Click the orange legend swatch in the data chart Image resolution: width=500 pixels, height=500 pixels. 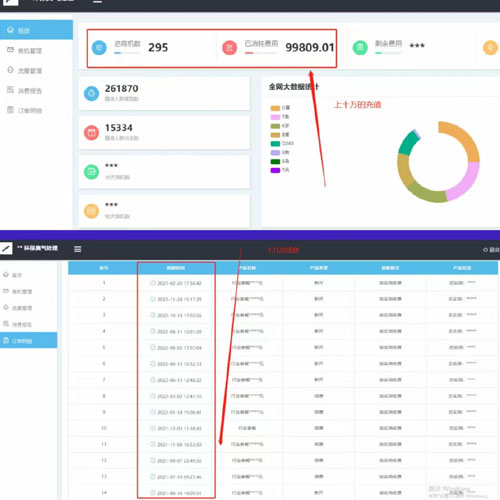point(275,108)
